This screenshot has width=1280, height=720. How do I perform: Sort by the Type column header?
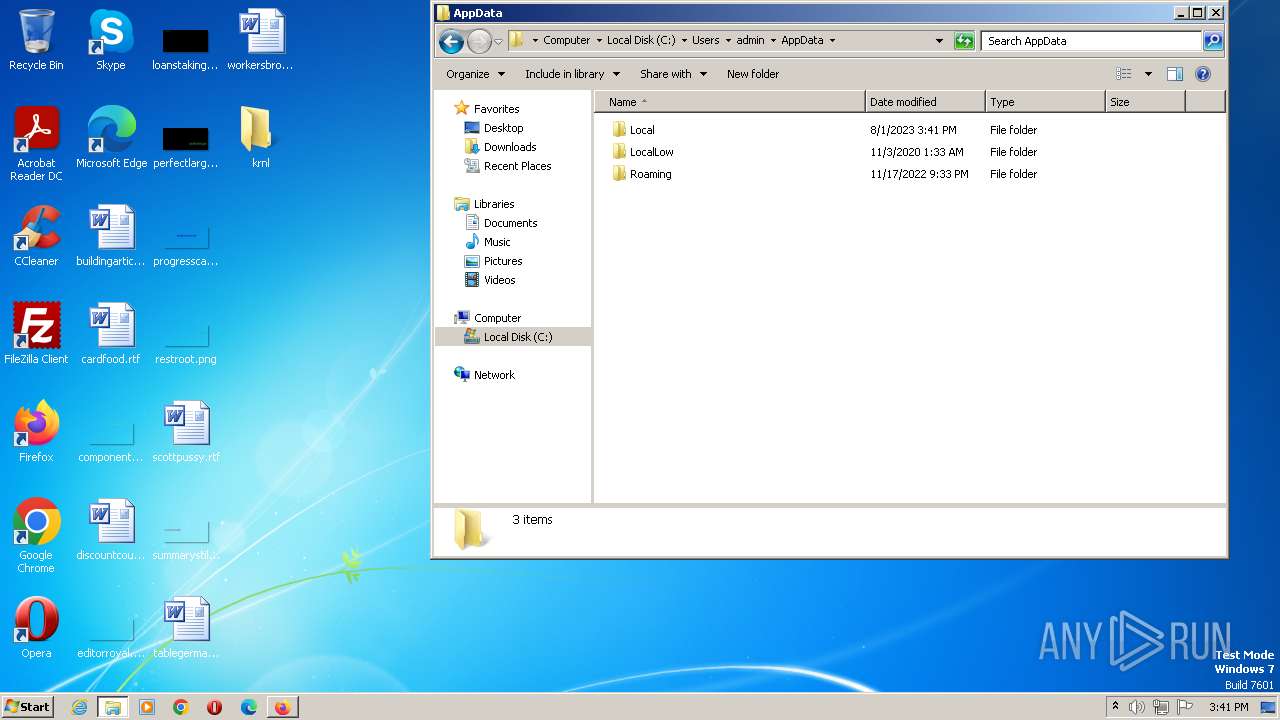tap(1045, 102)
